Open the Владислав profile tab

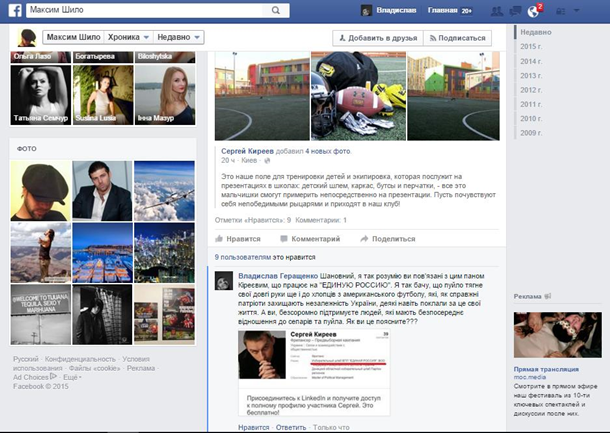click(x=388, y=11)
